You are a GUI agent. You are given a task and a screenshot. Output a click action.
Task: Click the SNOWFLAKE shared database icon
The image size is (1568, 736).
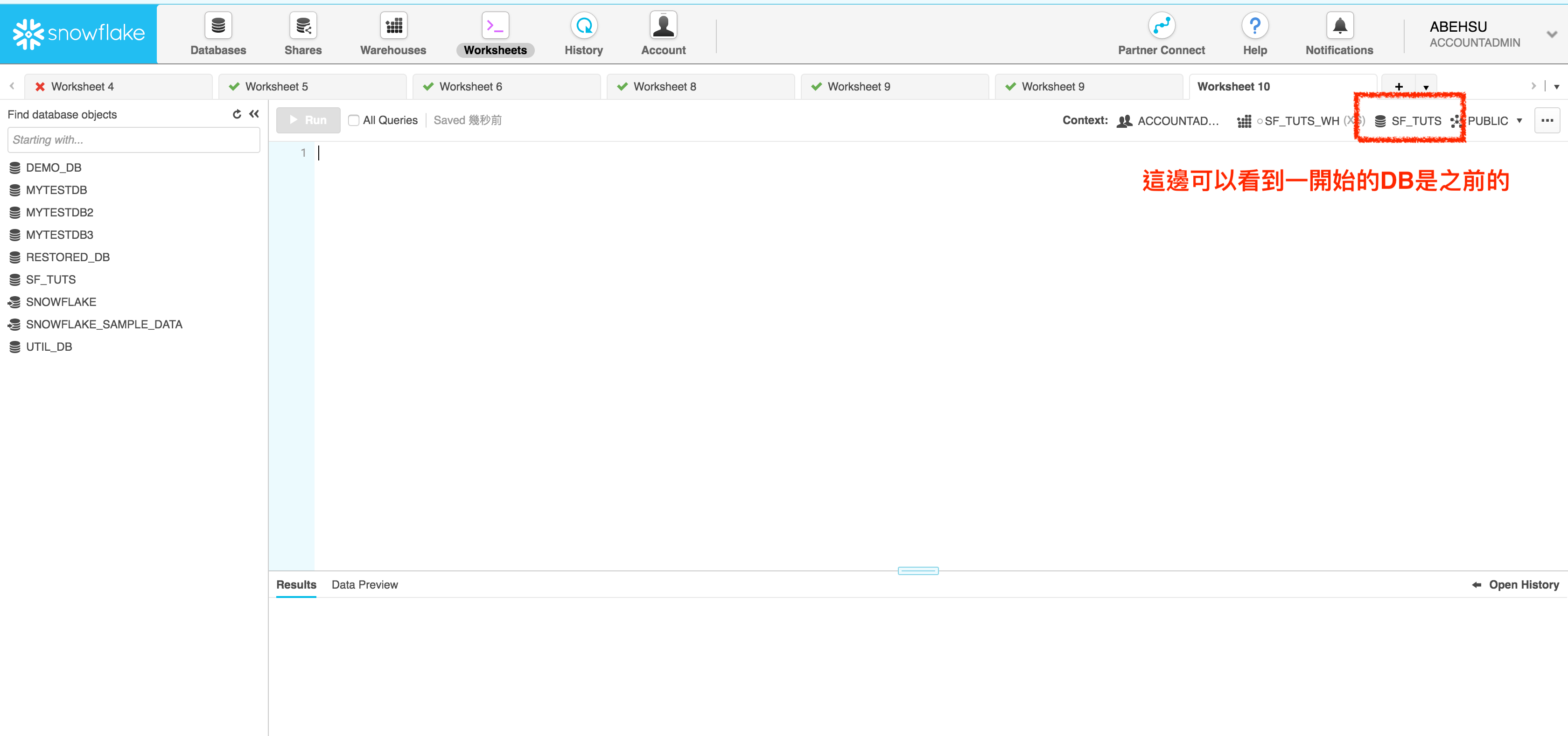[14, 302]
